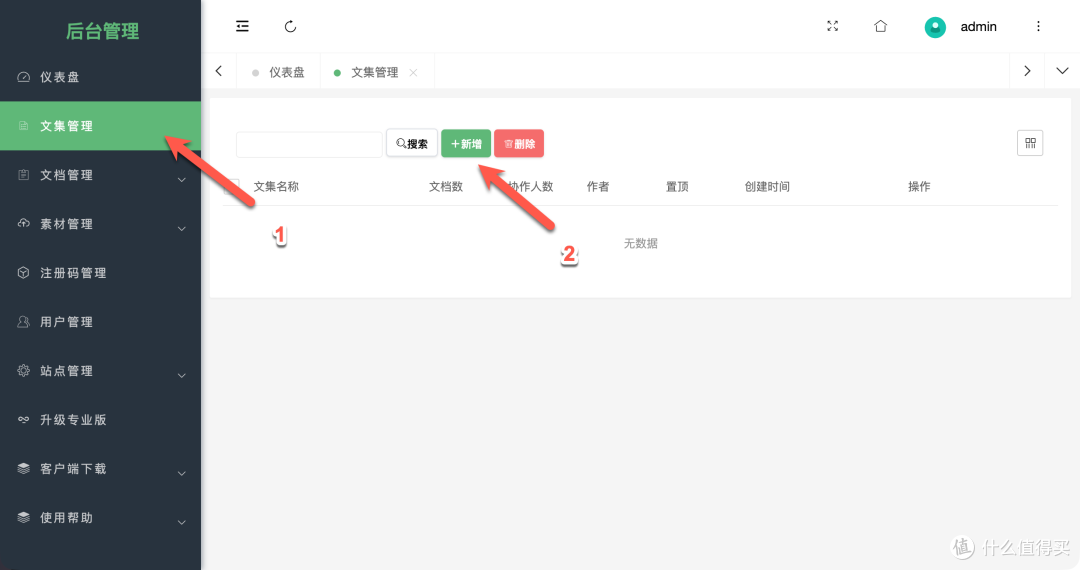Click the 站点管理 gear icon
The image size is (1080, 570).
tap(23, 370)
